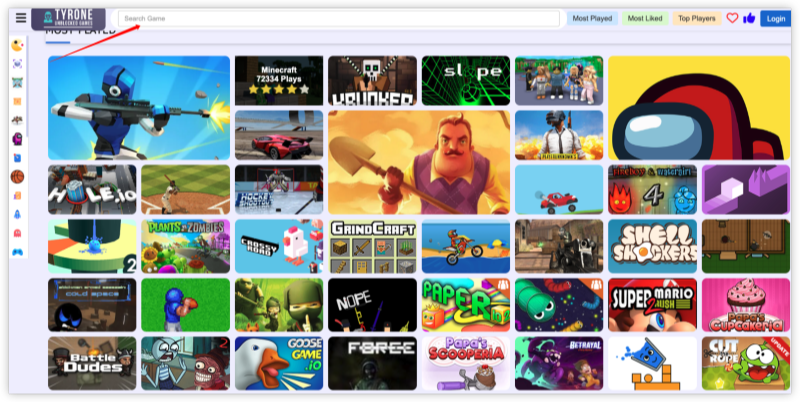Open the Goose Game.io thumbnail
This screenshot has height=403, width=800.
[x=279, y=363]
